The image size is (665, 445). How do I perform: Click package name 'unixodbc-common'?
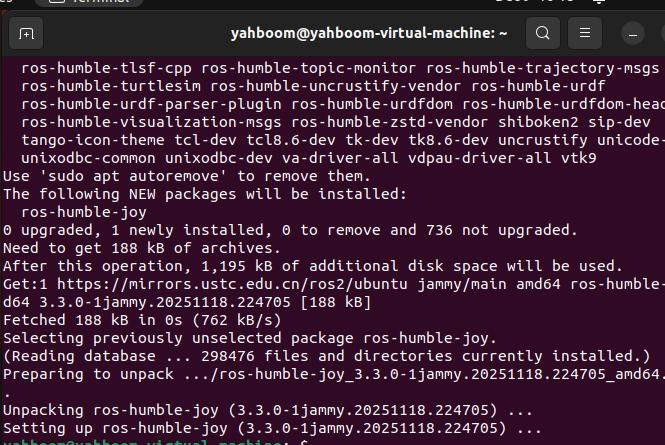coord(88,158)
